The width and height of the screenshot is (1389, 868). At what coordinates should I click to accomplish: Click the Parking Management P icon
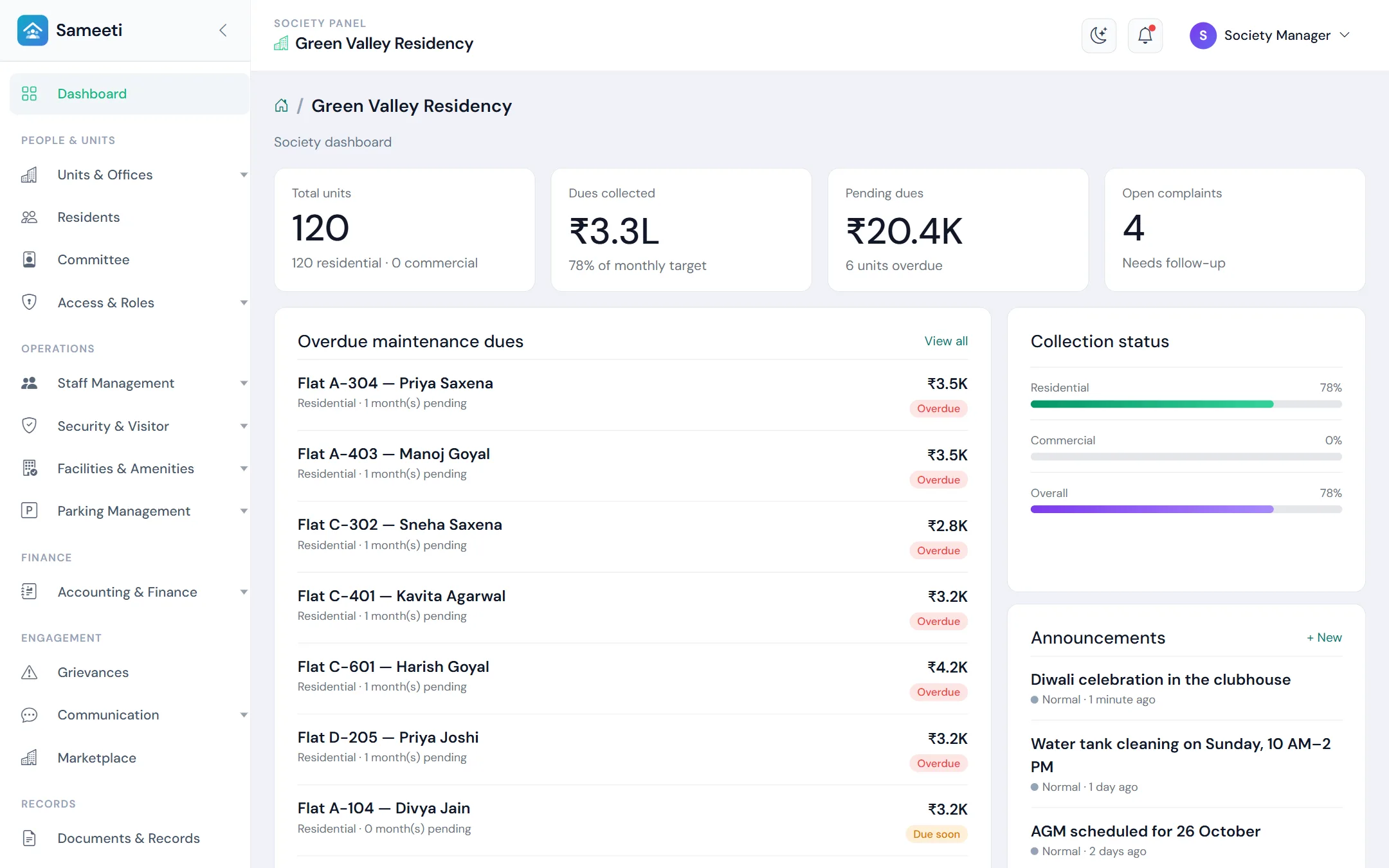click(x=29, y=511)
